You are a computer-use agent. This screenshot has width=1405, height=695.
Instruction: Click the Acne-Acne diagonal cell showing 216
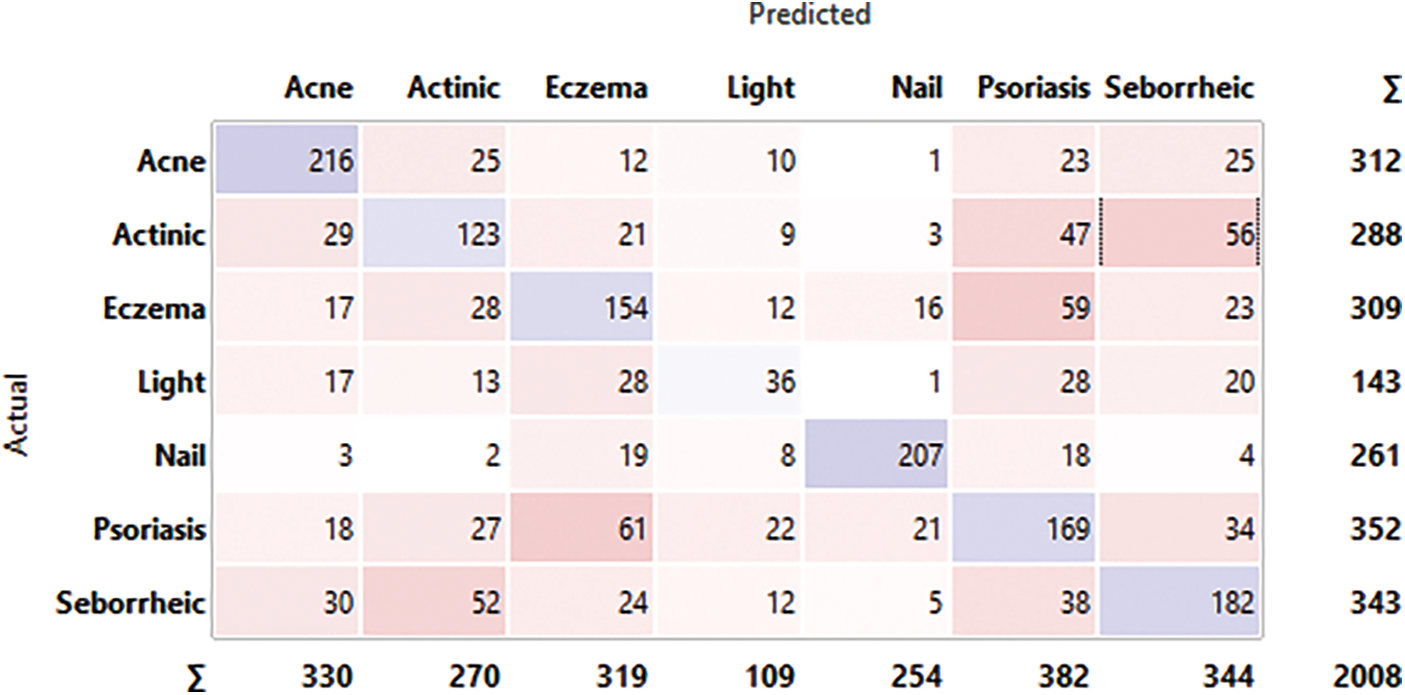(286, 160)
